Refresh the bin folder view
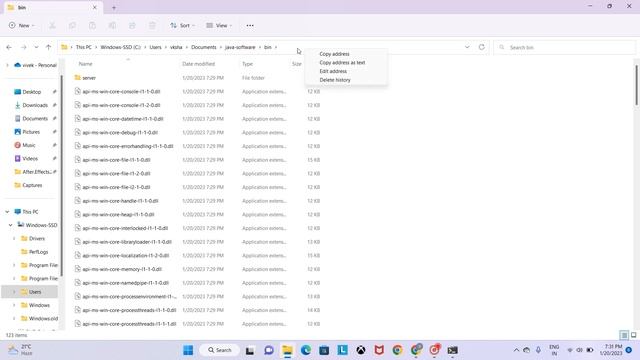Screen dimensions: 640x360 [482, 47]
